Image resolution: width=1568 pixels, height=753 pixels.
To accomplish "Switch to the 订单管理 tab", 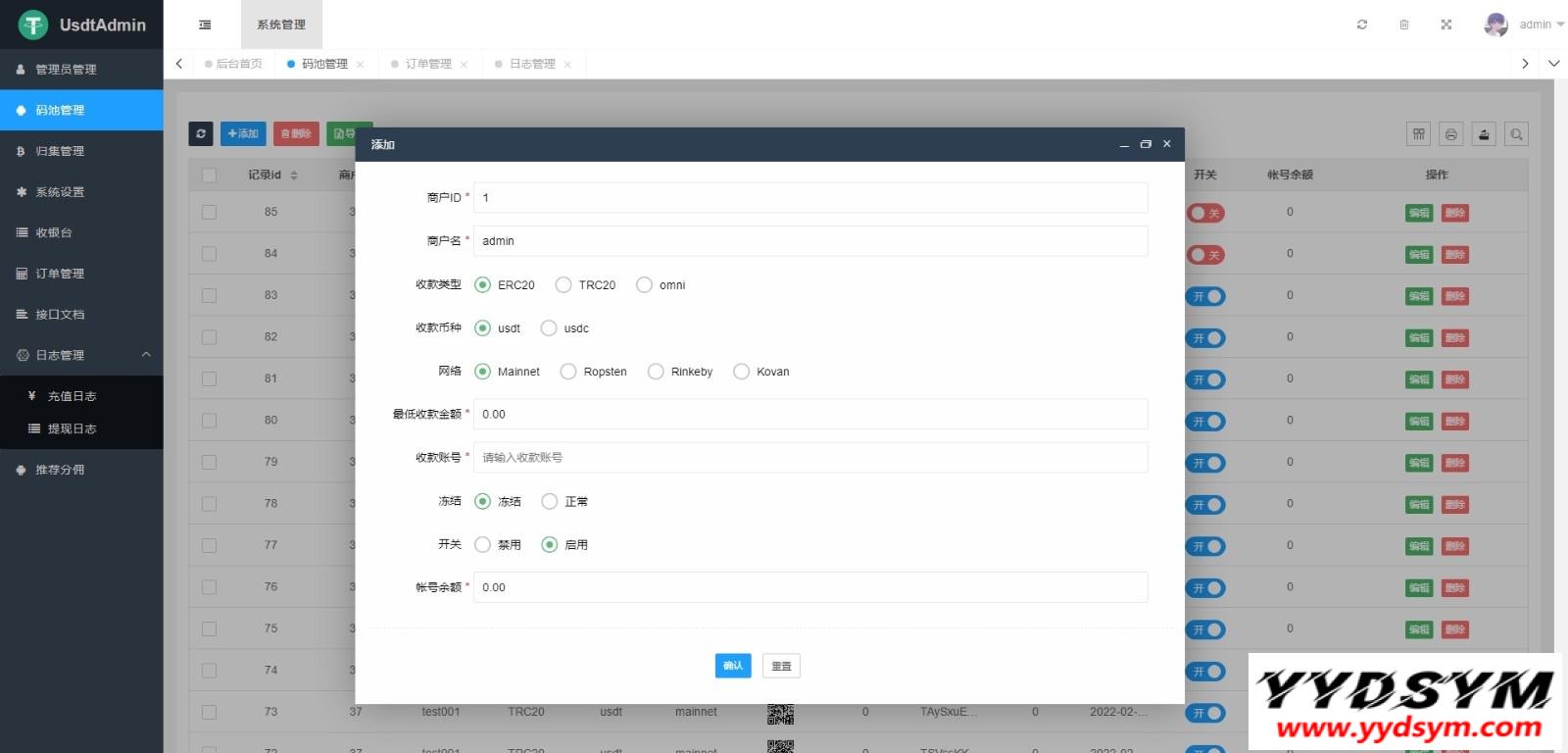I will click(x=428, y=64).
